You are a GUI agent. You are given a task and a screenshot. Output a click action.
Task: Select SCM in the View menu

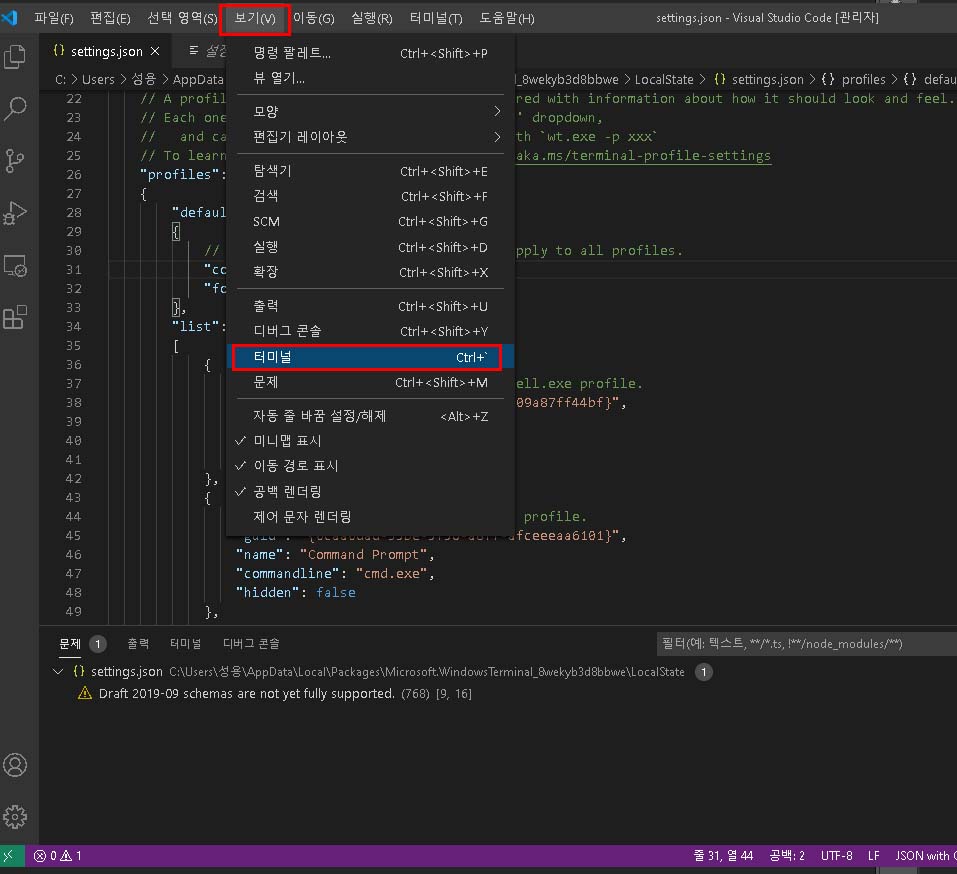point(370,222)
